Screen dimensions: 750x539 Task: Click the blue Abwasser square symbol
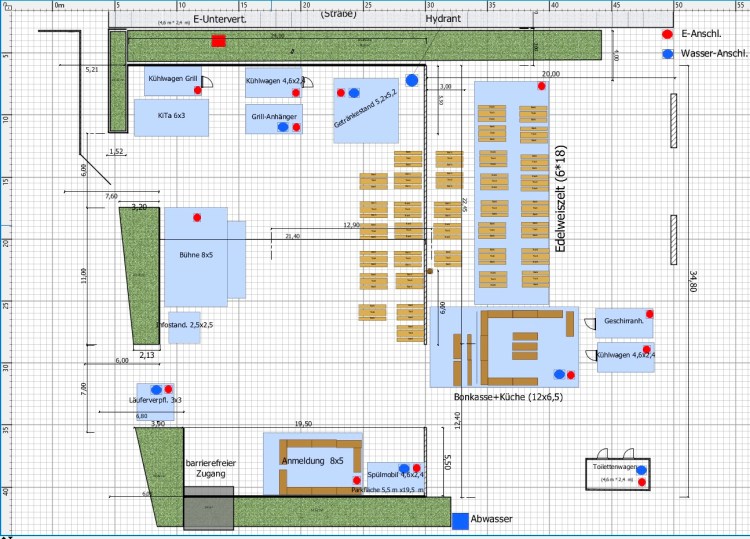coord(459,521)
